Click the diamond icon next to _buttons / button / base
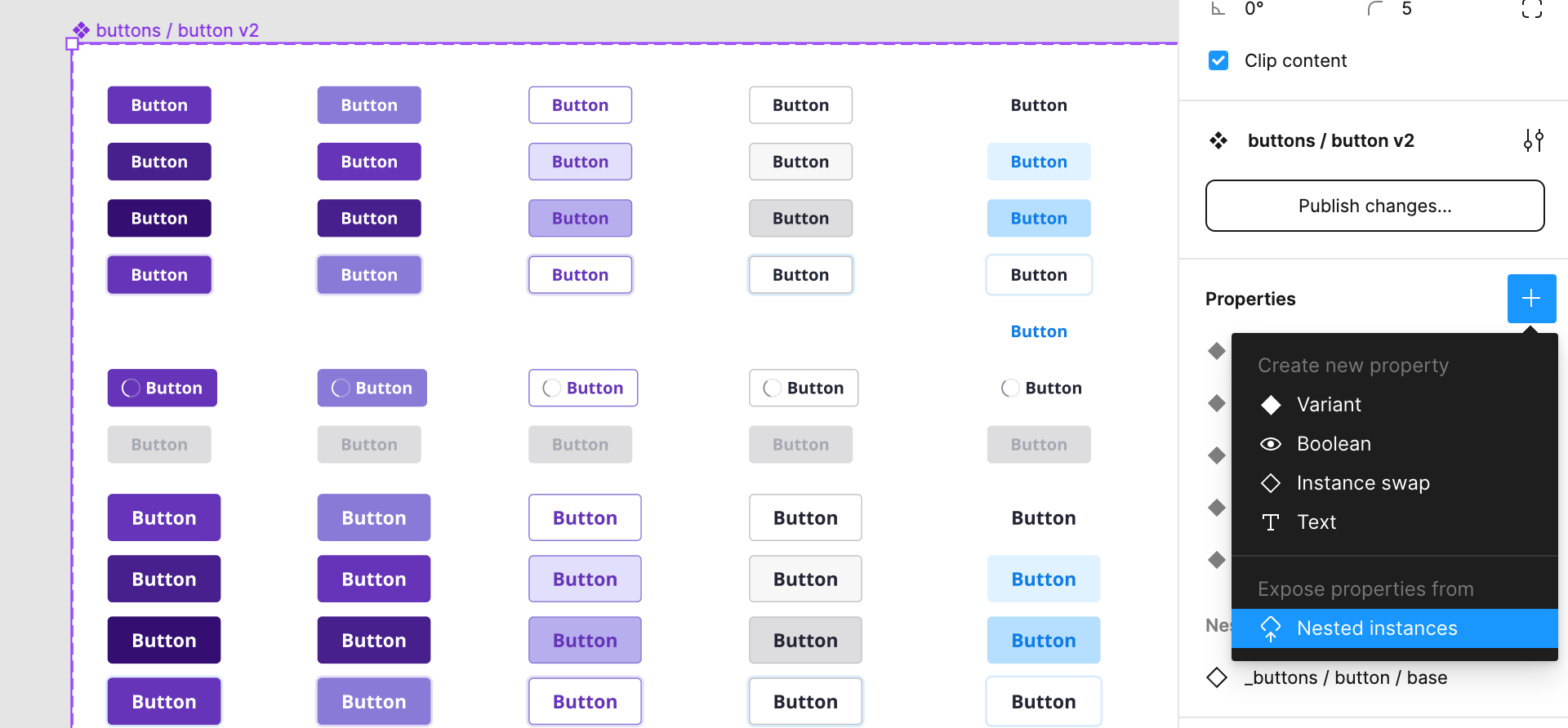This screenshot has height=728, width=1568. click(1217, 677)
